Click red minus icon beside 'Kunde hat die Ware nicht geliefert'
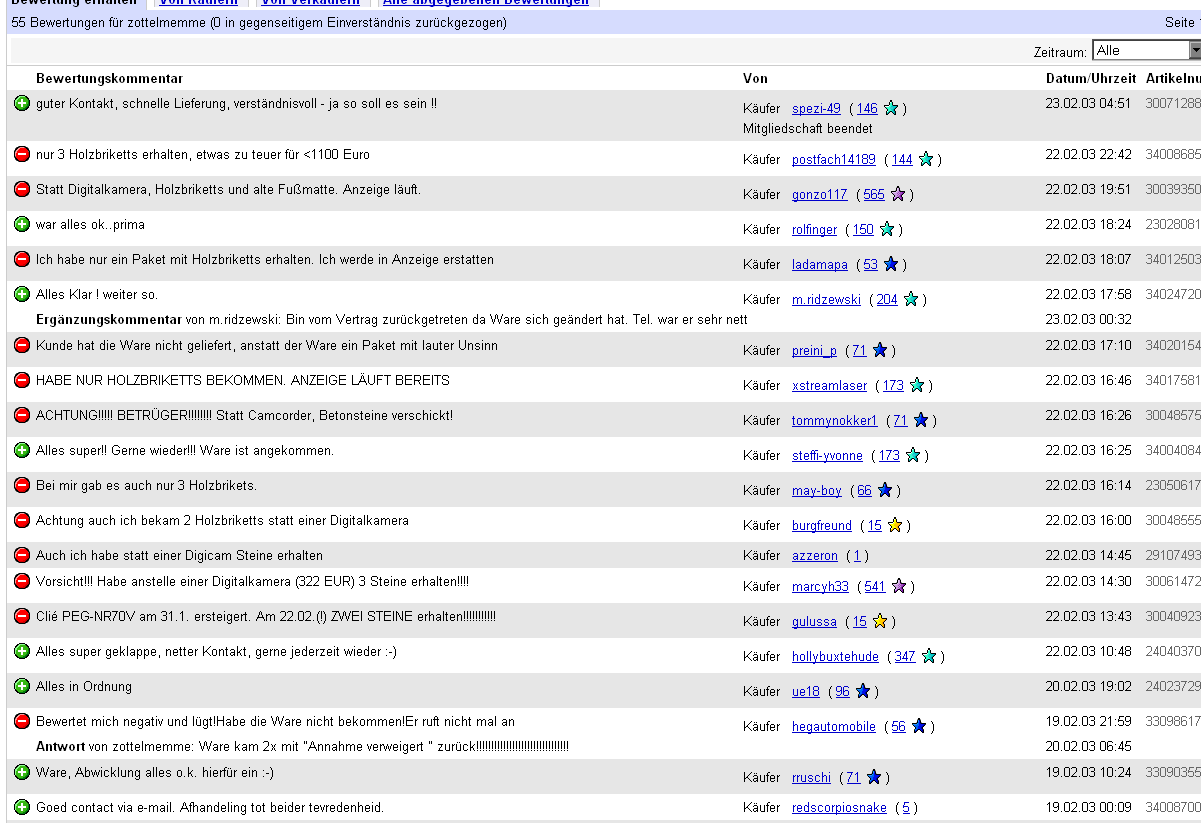The width and height of the screenshot is (1201, 823). point(22,345)
